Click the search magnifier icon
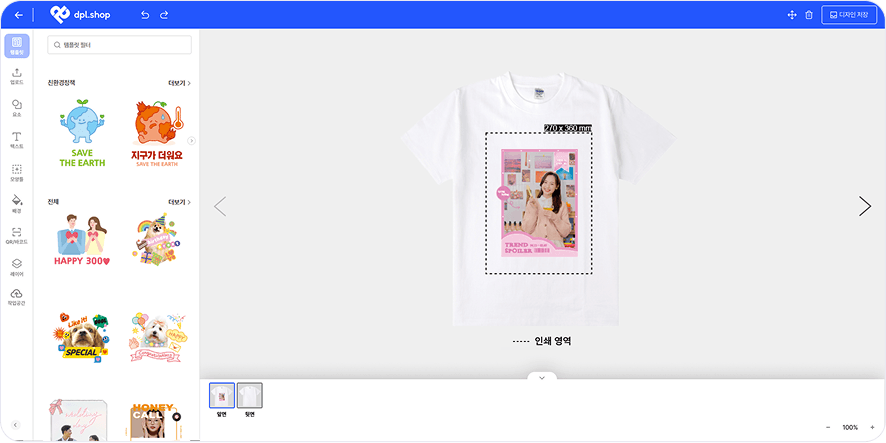The width and height of the screenshot is (886, 443). click(57, 45)
